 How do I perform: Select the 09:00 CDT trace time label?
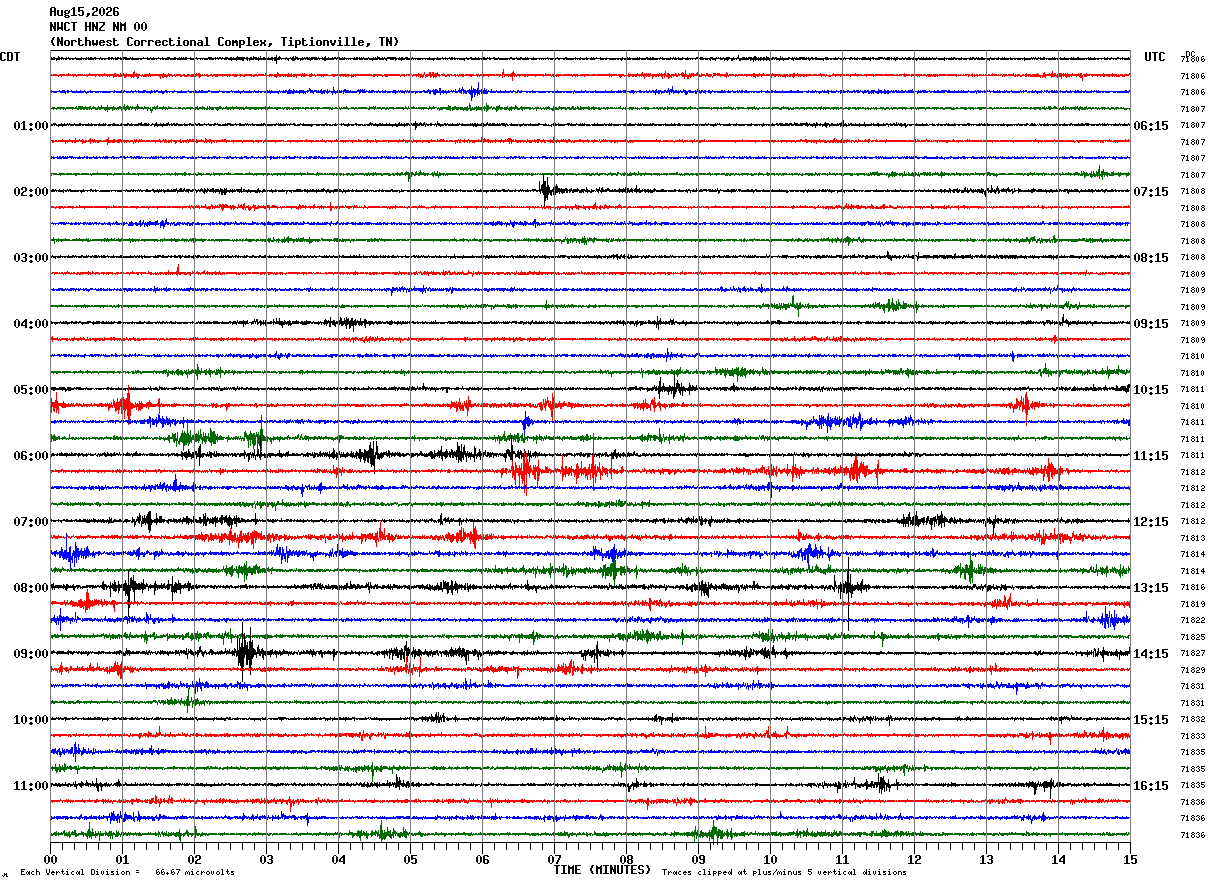[x=31, y=654]
